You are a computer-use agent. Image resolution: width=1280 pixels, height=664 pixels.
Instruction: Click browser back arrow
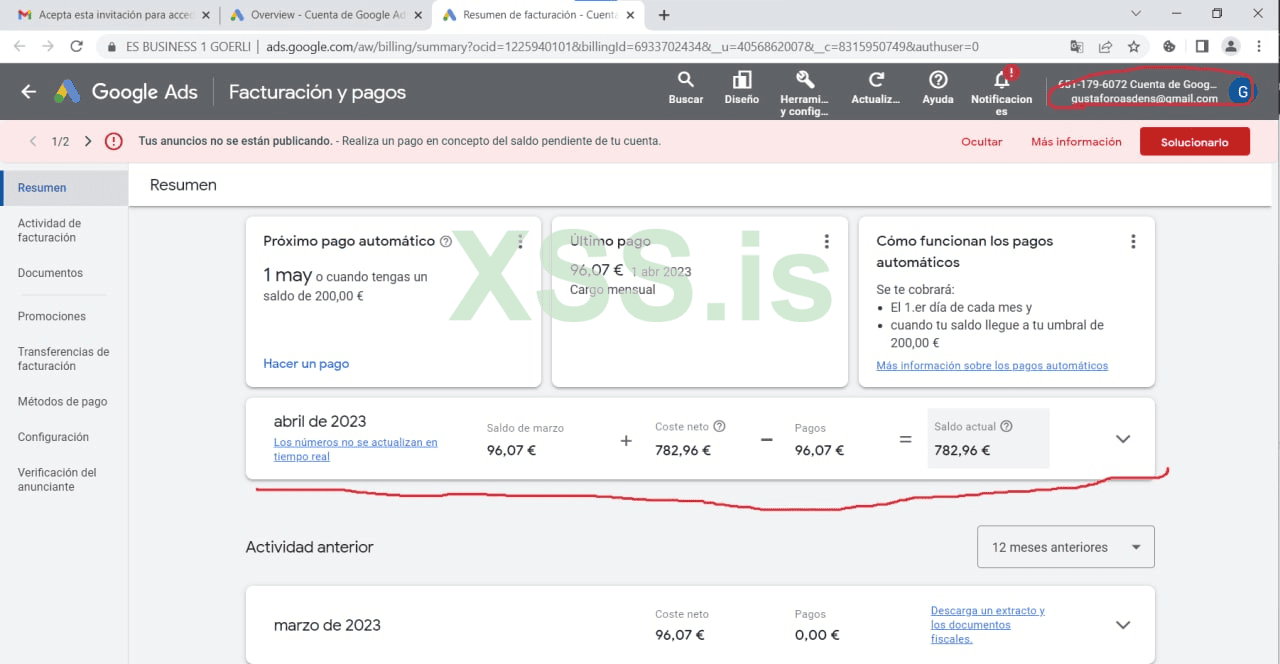click(x=20, y=46)
